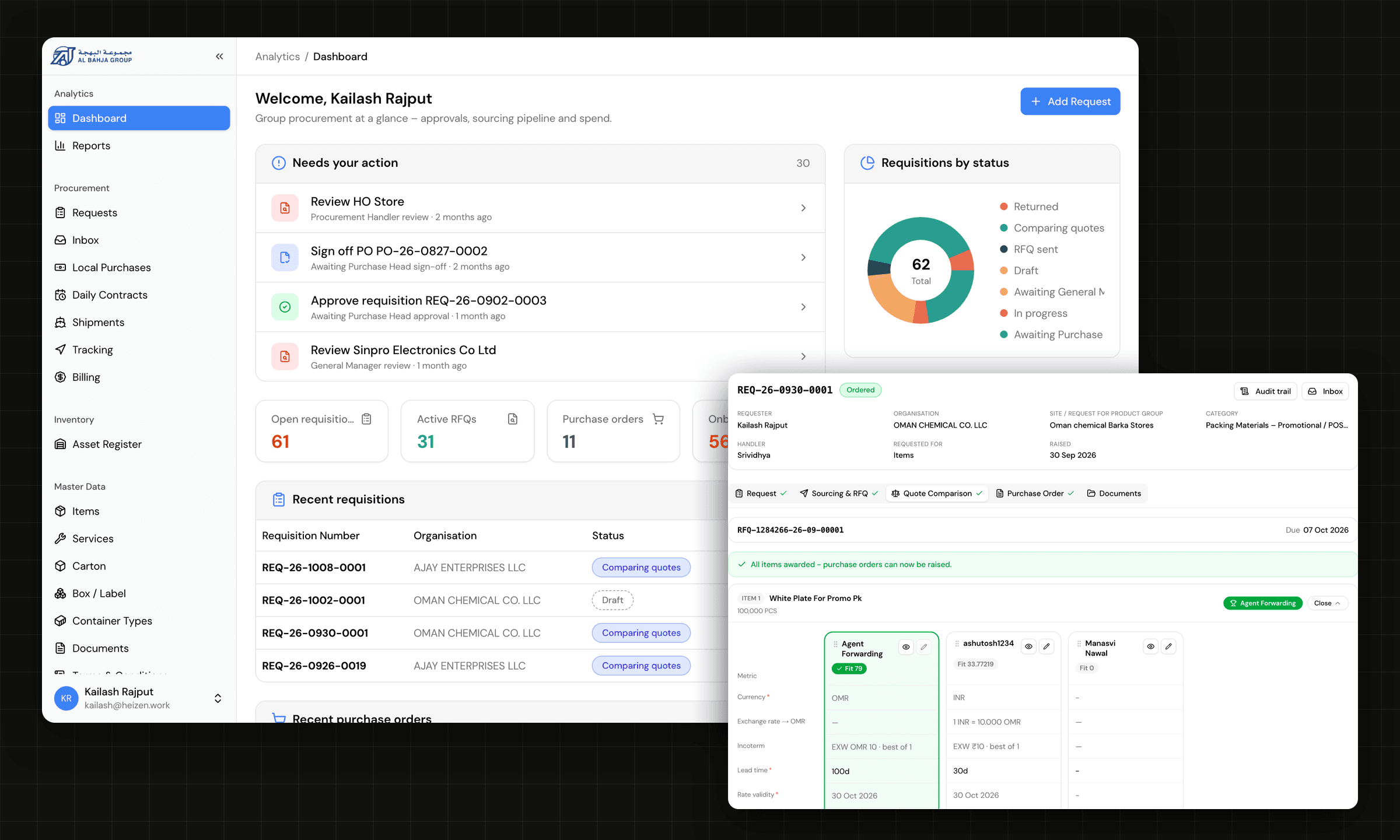Click the Daily Contracts calendar icon
The width and height of the screenshot is (1400, 840).
60,295
